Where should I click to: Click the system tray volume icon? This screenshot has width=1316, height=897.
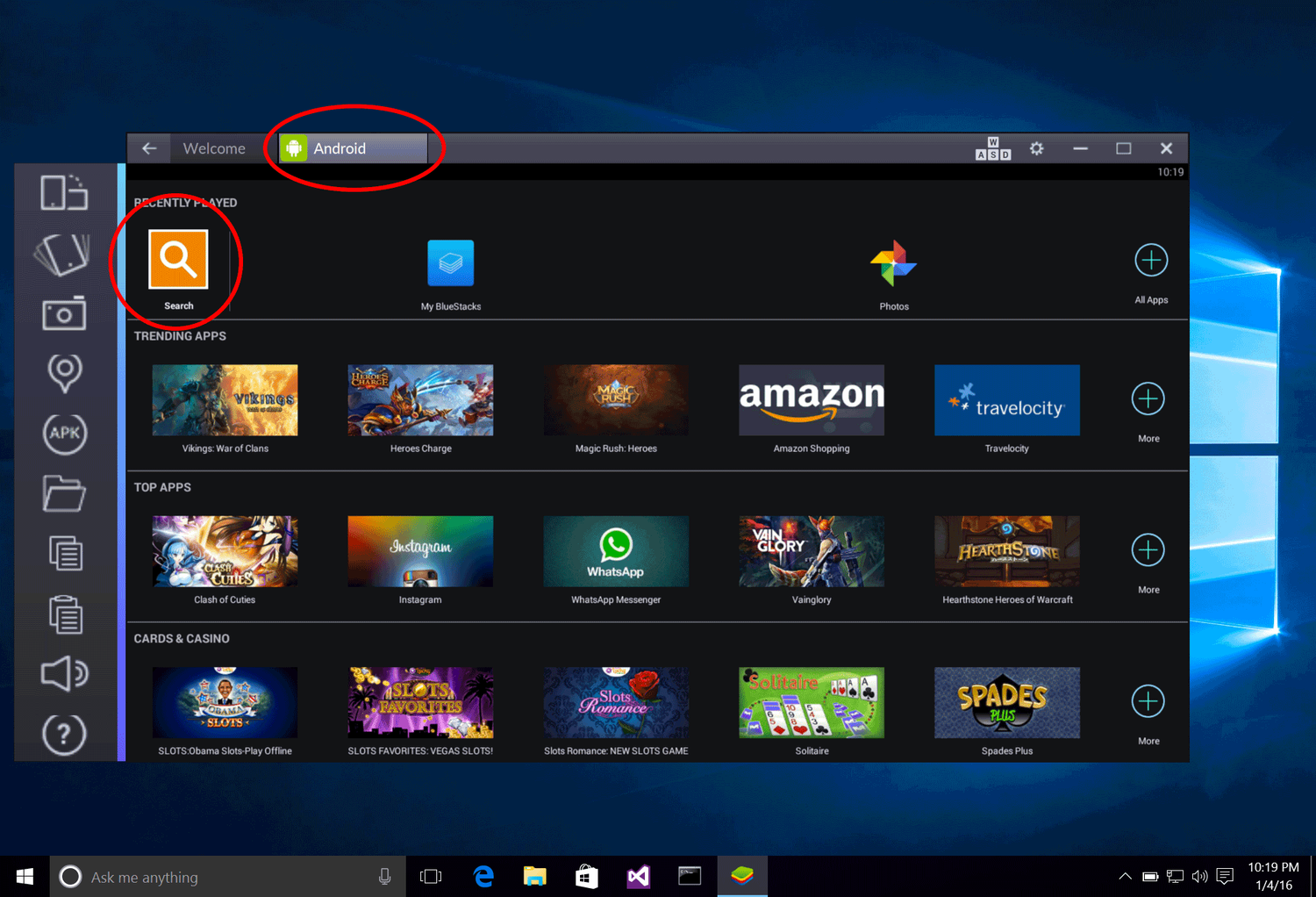coord(1200,876)
